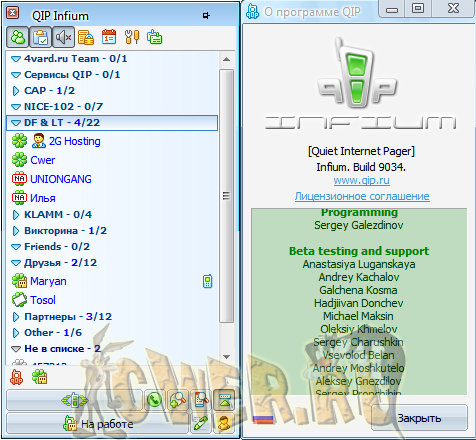Expand the KLAMM group

point(16,215)
